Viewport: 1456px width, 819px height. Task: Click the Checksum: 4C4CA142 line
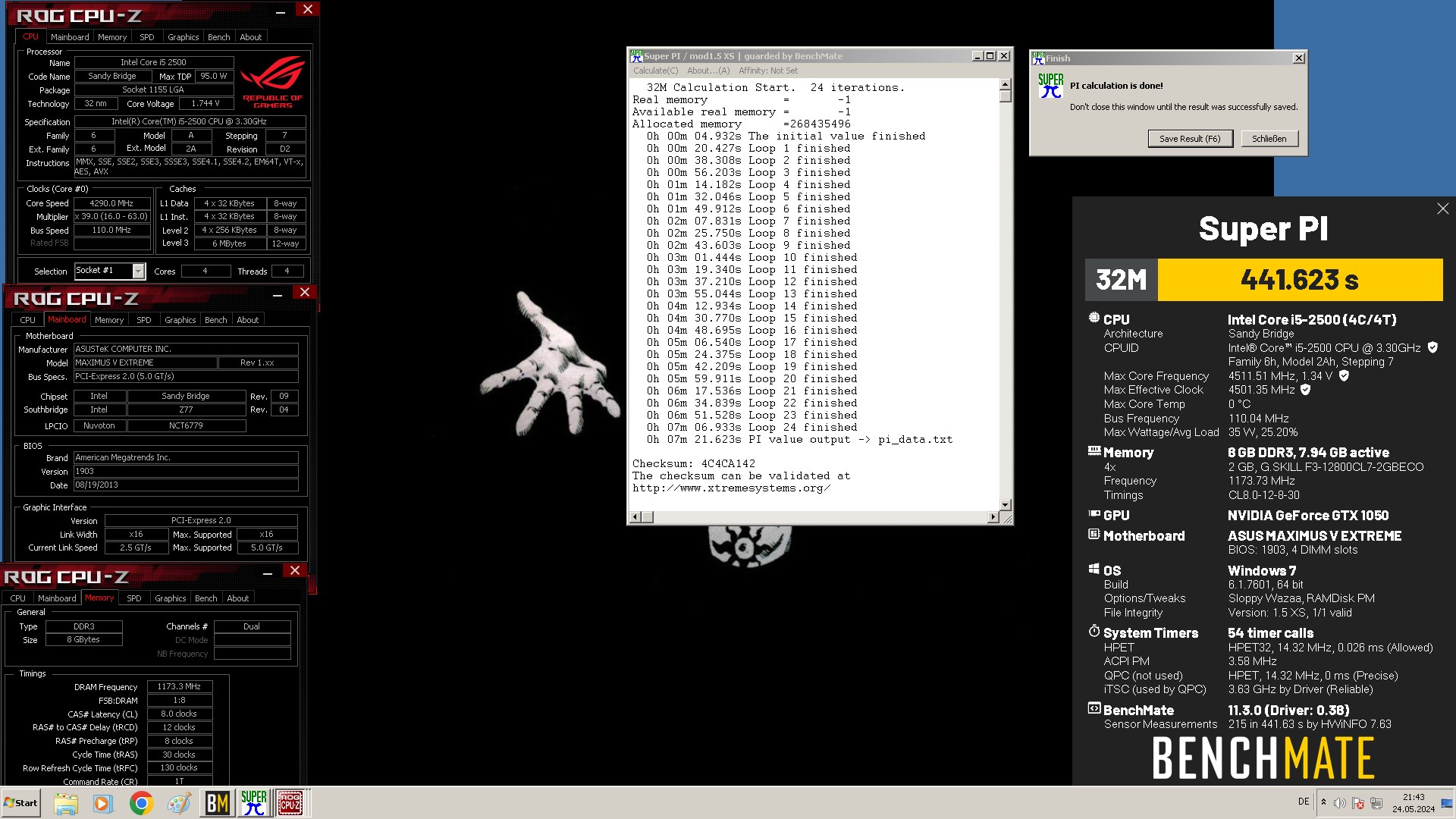pos(694,464)
